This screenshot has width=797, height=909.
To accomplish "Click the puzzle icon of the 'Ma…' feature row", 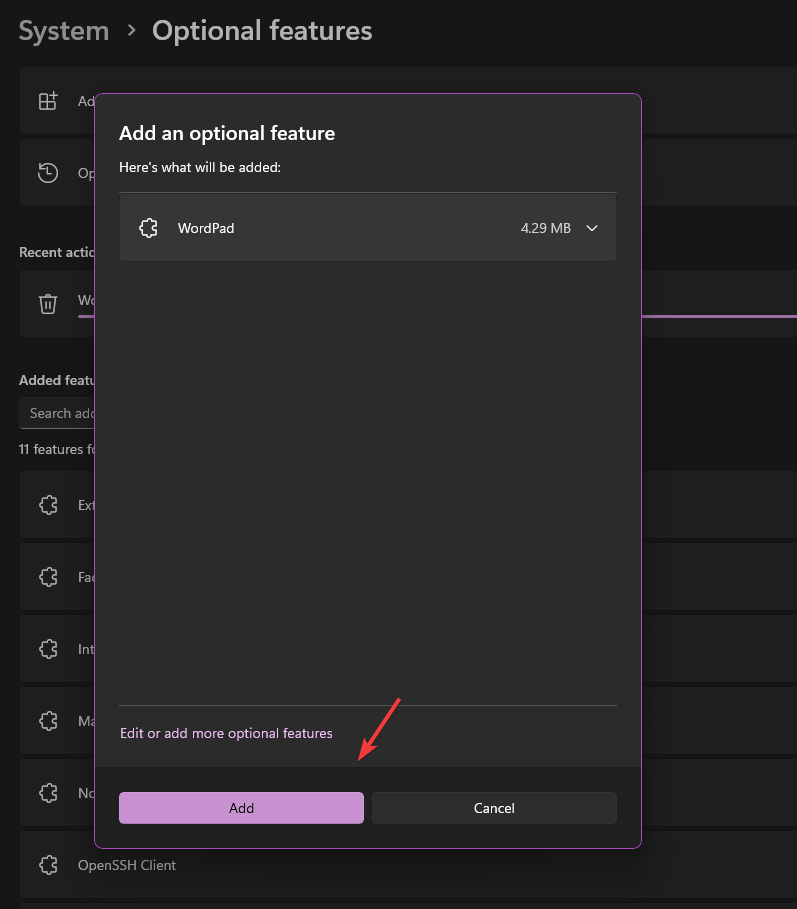I will [x=48, y=720].
